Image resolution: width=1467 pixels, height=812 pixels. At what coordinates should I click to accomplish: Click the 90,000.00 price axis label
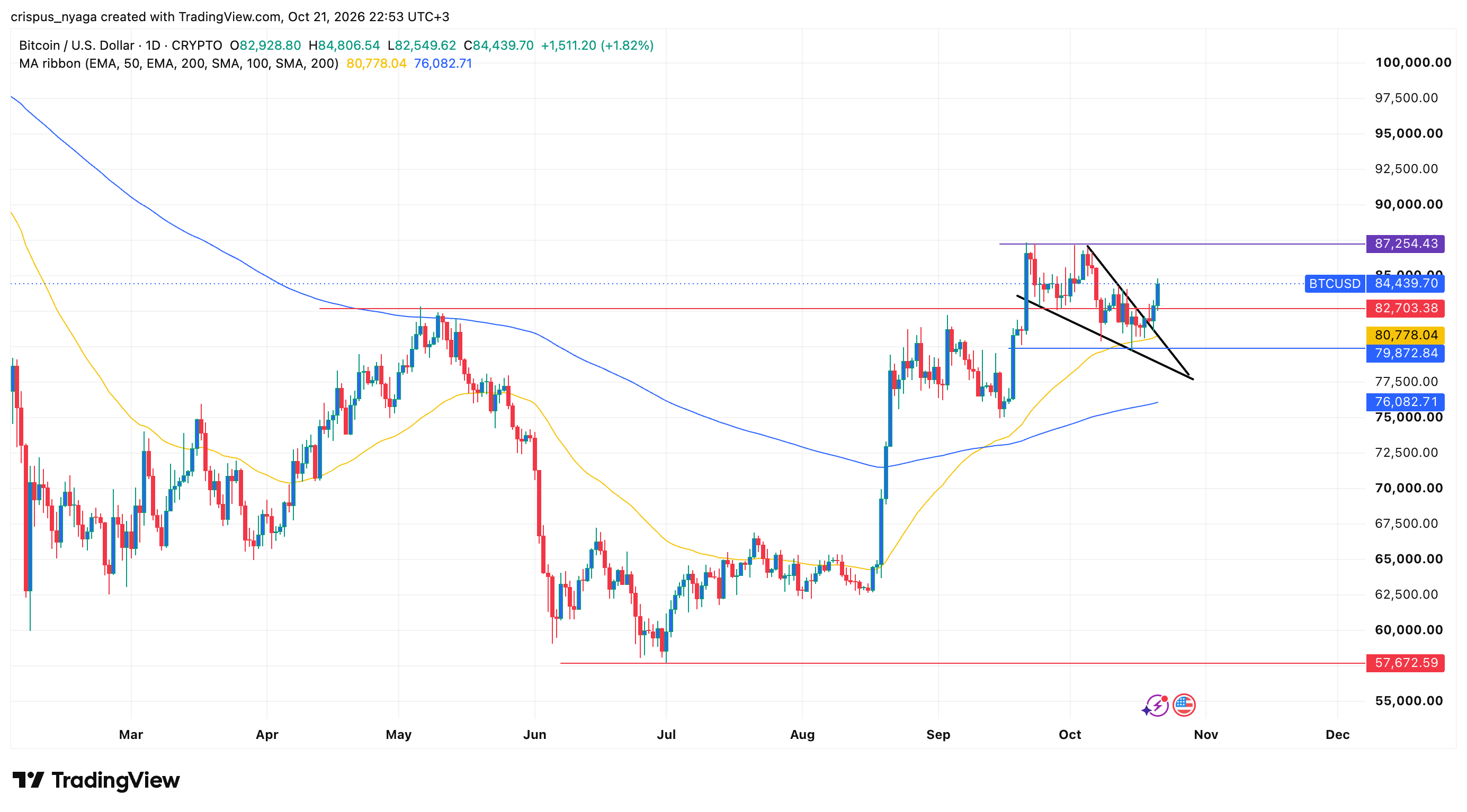1409,205
